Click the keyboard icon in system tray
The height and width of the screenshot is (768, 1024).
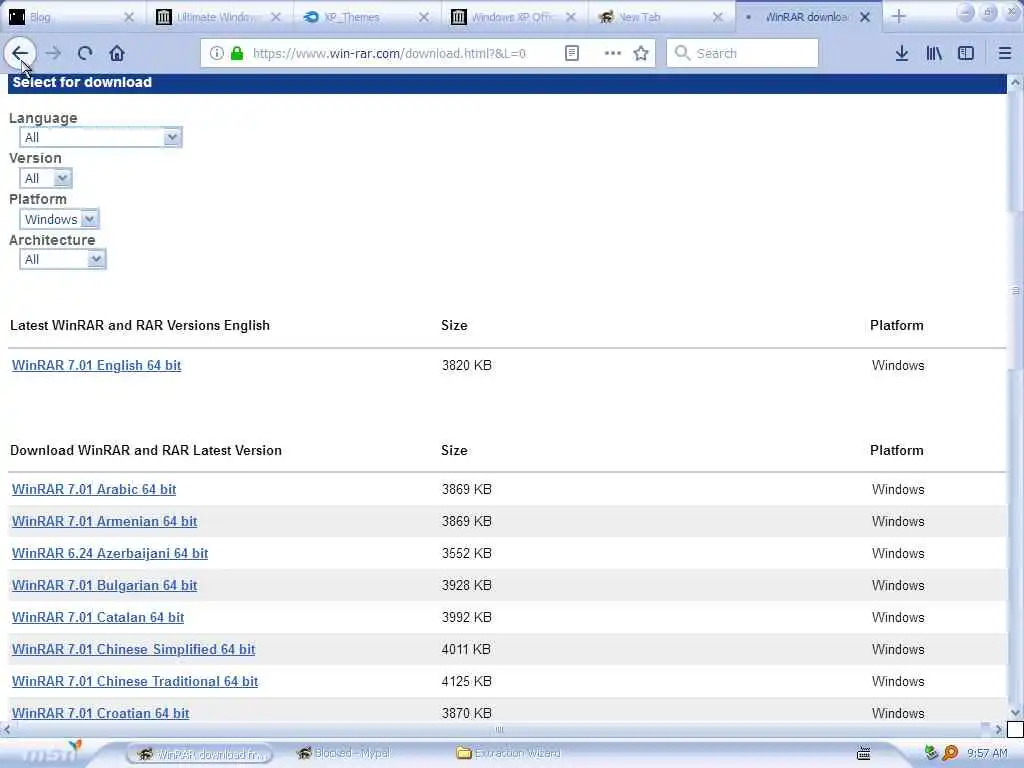pyautogui.click(x=863, y=753)
